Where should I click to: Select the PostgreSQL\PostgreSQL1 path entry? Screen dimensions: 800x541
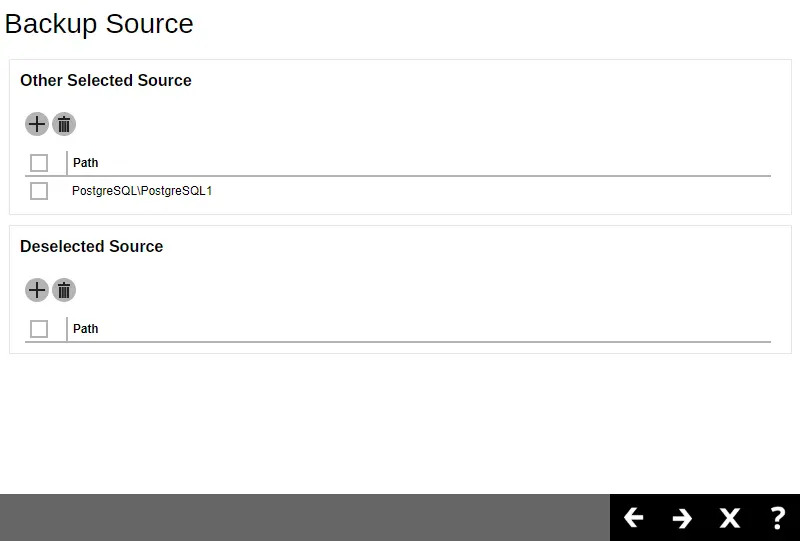[x=142, y=191]
